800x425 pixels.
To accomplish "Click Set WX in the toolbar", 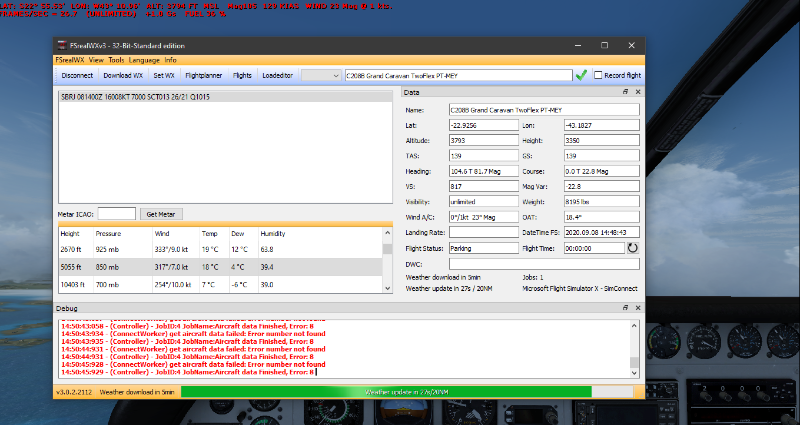I will tap(164, 76).
